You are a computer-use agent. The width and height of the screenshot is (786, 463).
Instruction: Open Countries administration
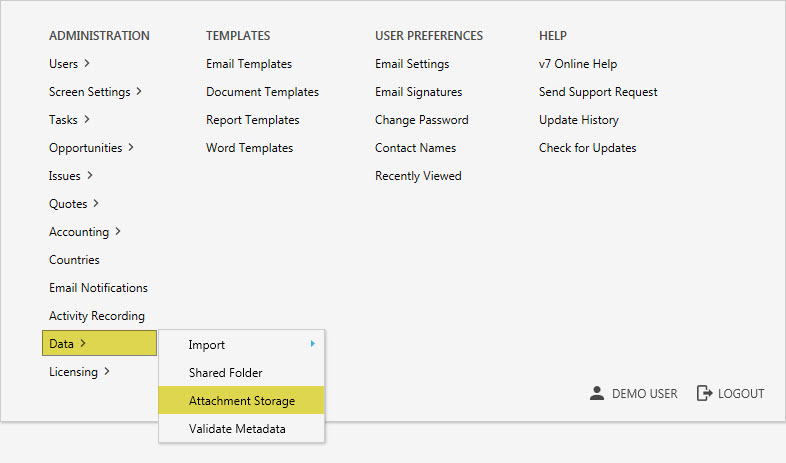tap(74, 260)
